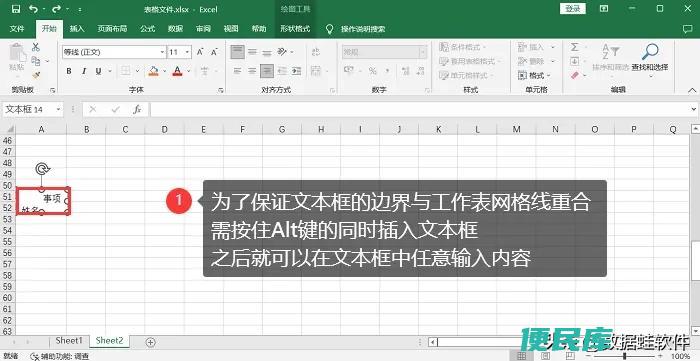Click the top align icon

click(238, 52)
